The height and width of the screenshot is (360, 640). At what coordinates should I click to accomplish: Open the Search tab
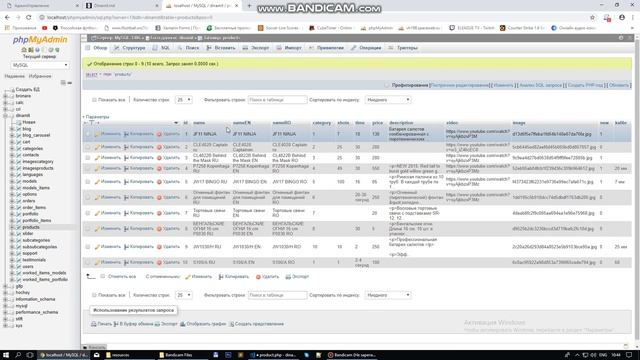click(188, 48)
